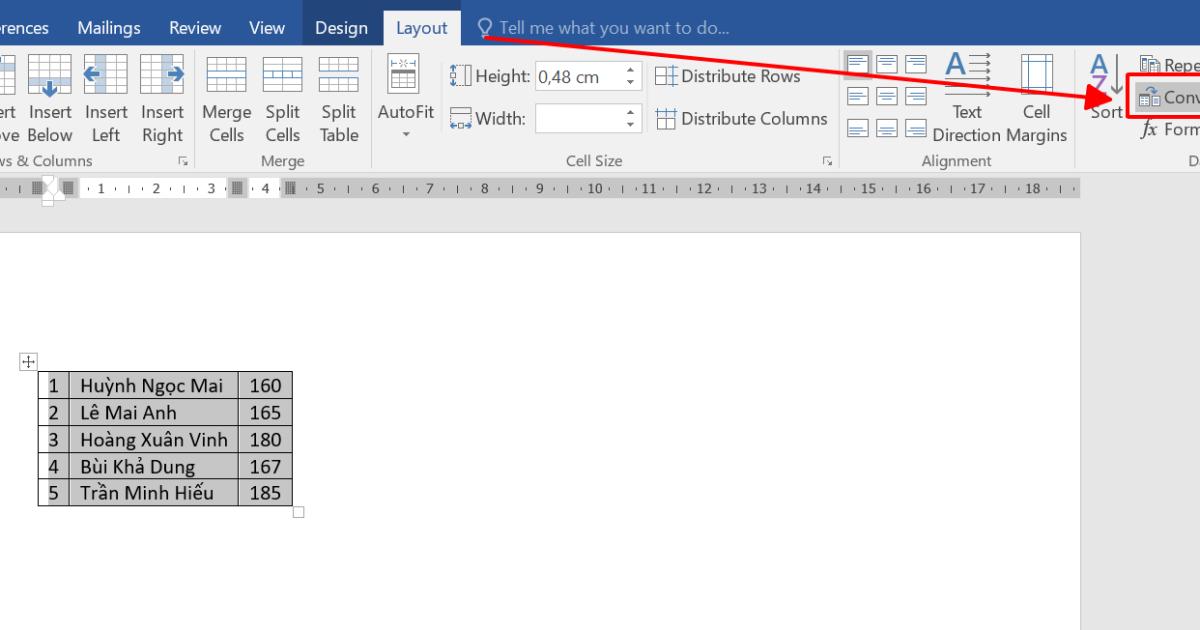
Task: Select the Layout tab
Action: [422, 28]
